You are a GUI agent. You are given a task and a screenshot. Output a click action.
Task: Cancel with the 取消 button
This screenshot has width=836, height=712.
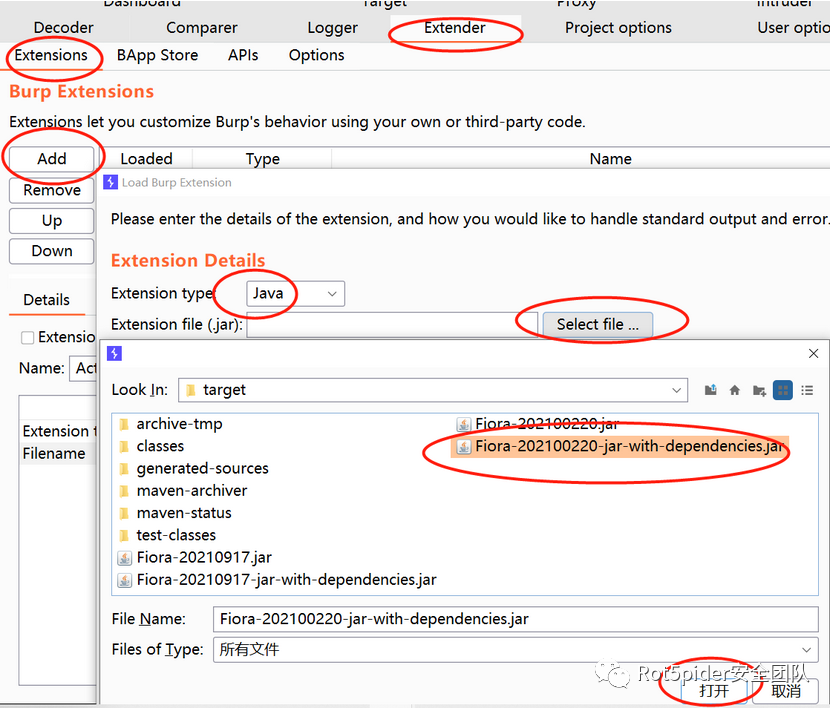click(786, 692)
